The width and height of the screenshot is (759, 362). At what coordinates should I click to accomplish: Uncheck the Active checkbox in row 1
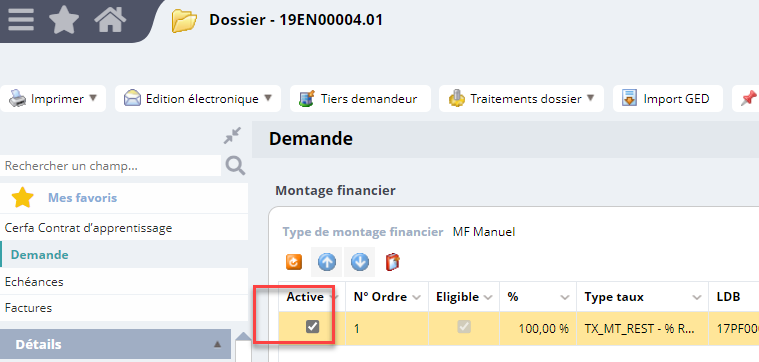click(x=312, y=327)
